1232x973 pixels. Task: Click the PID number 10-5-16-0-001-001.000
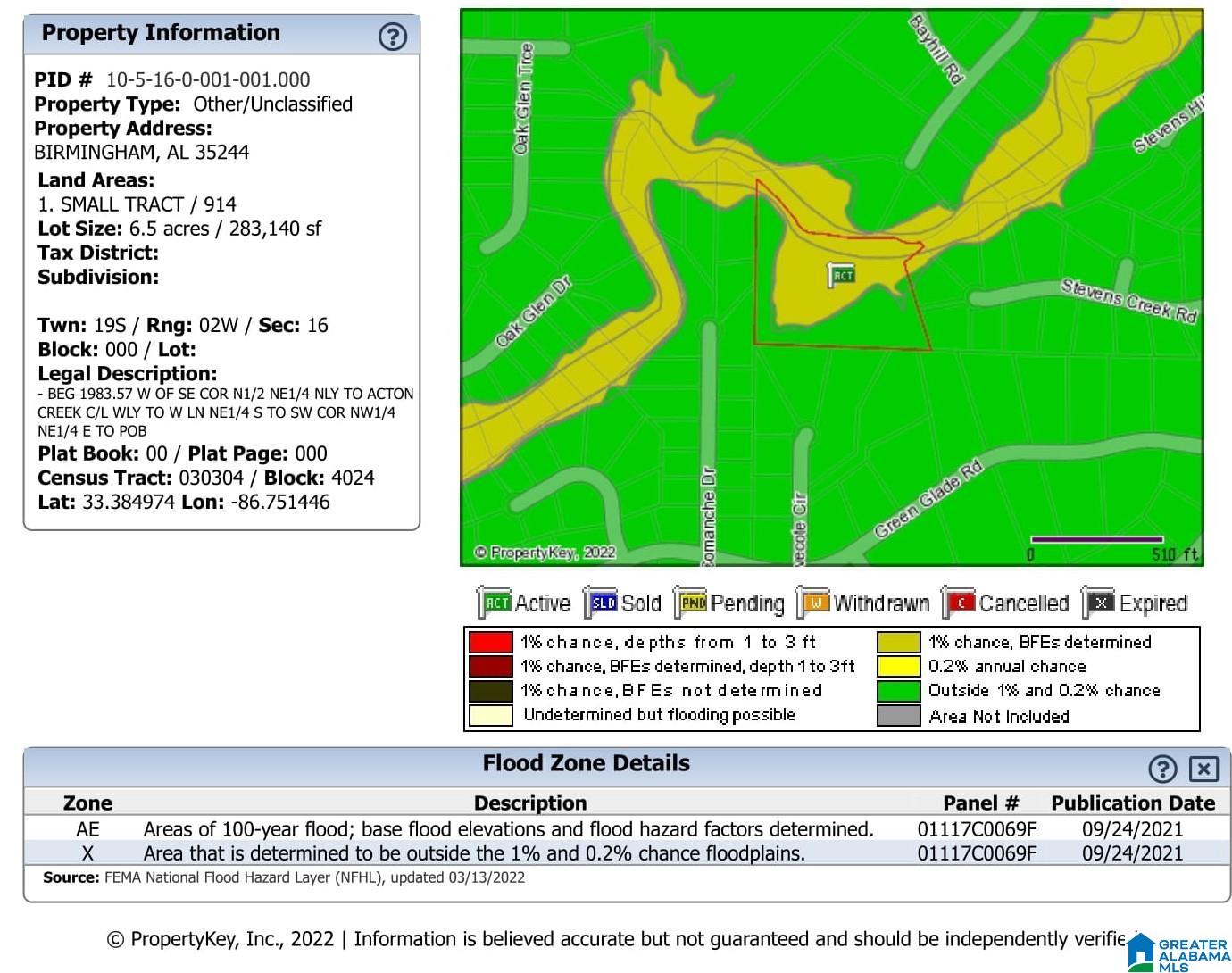point(208,79)
